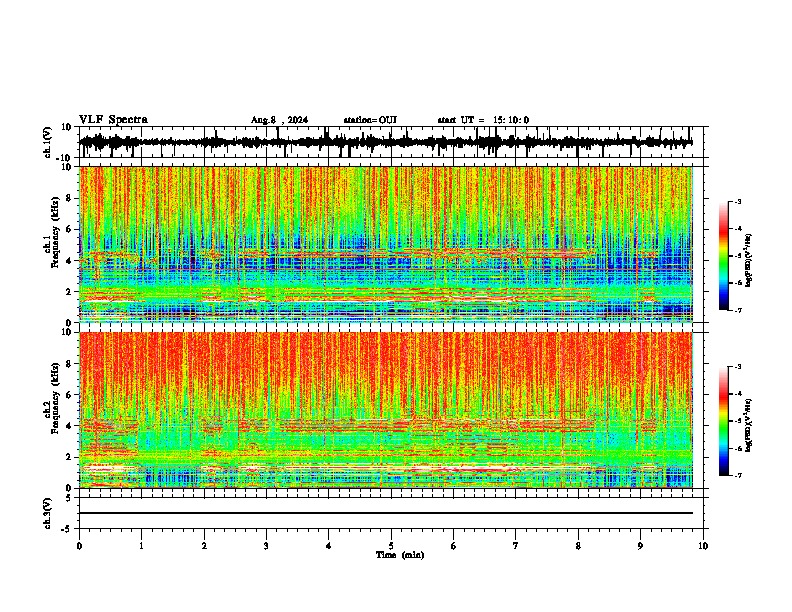Image resolution: width=792 pixels, height=612 pixels.
Task: Click the '-10' tick on ch.1 waveform axis
Action: pyautogui.click(x=65, y=158)
